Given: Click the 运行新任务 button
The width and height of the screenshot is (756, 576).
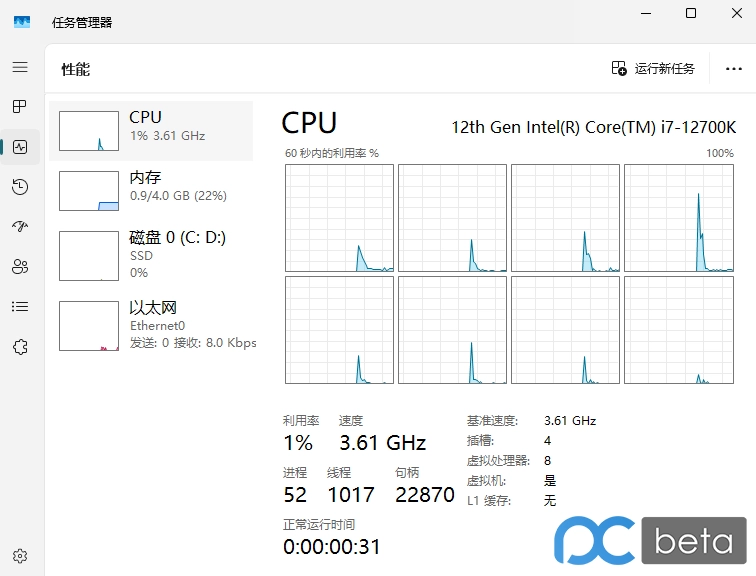Looking at the screenshot, I should pos(653,69).
